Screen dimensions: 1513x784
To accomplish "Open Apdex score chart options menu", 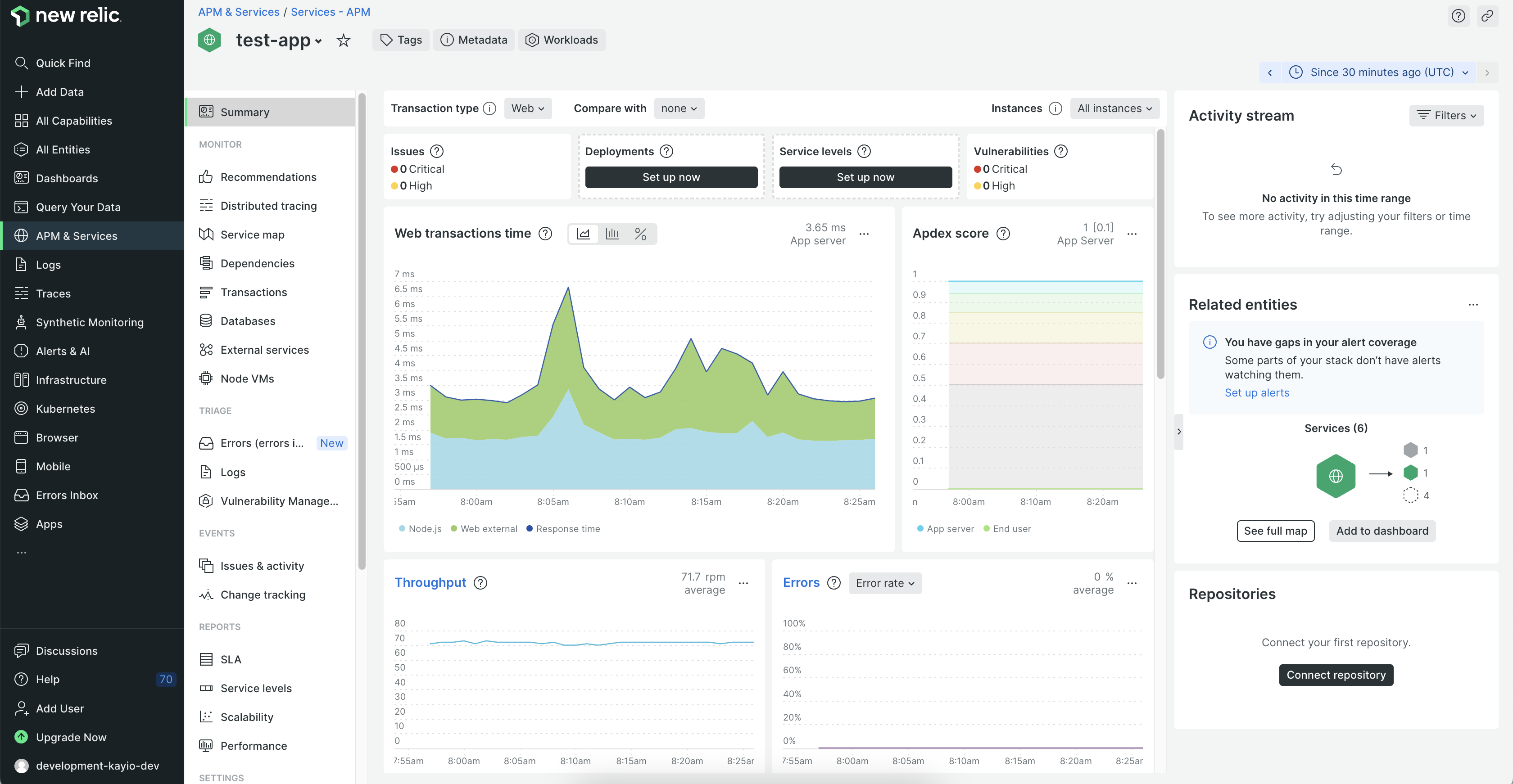I will 1132,234.
